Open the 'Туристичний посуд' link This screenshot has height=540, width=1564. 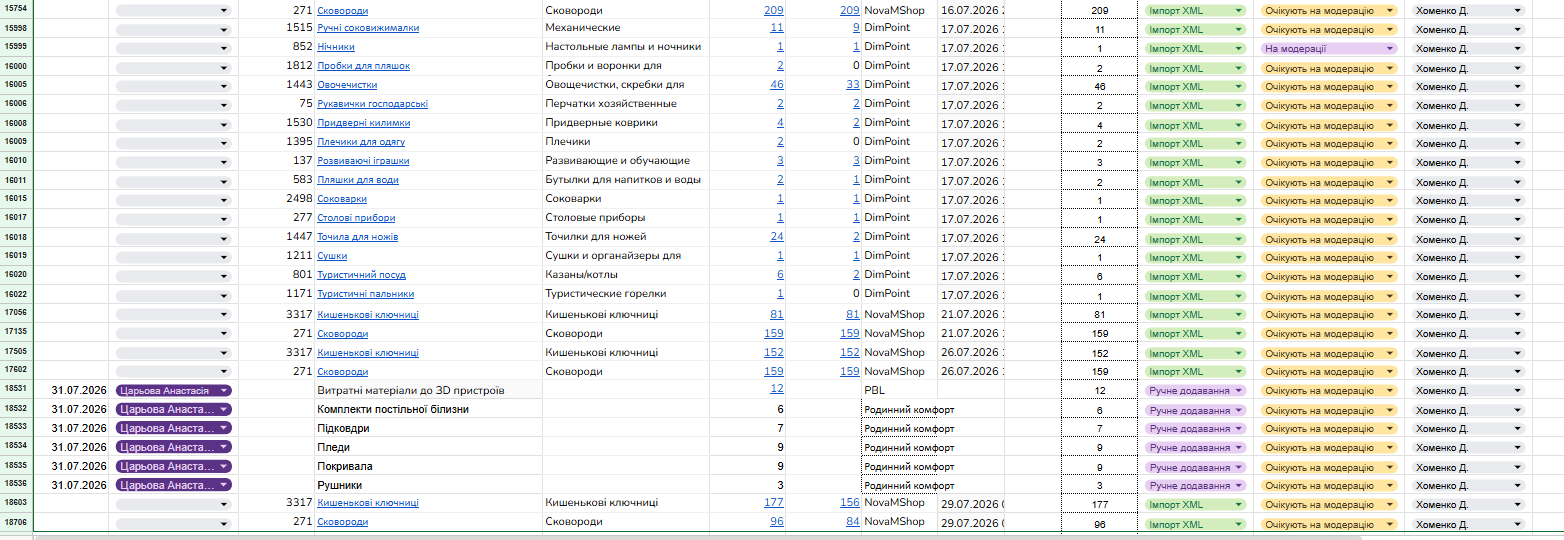pos(363,275)
